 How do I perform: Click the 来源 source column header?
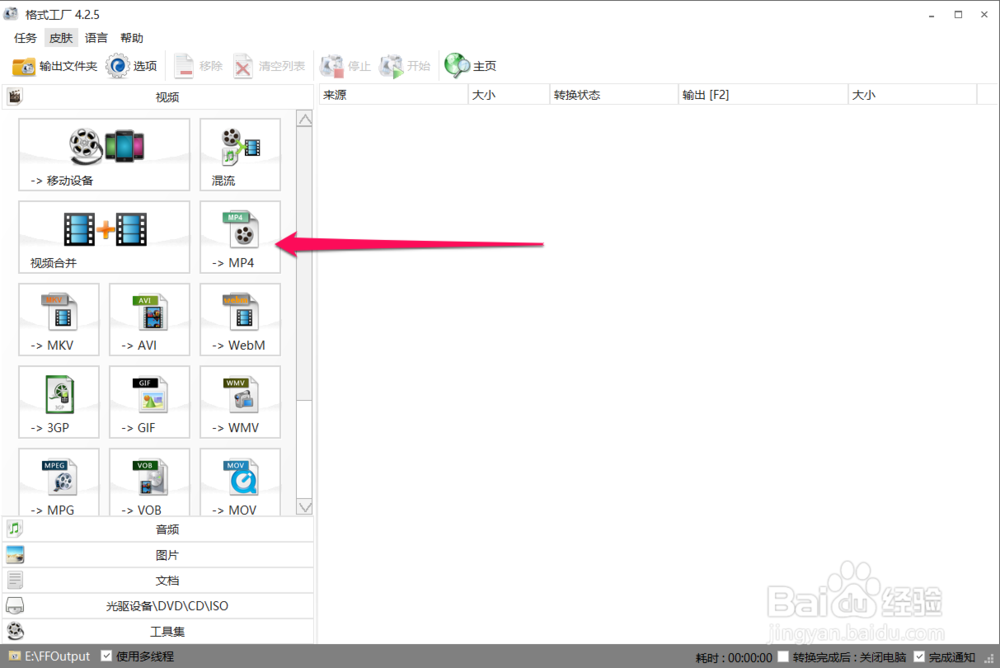[x=393, y=95]
